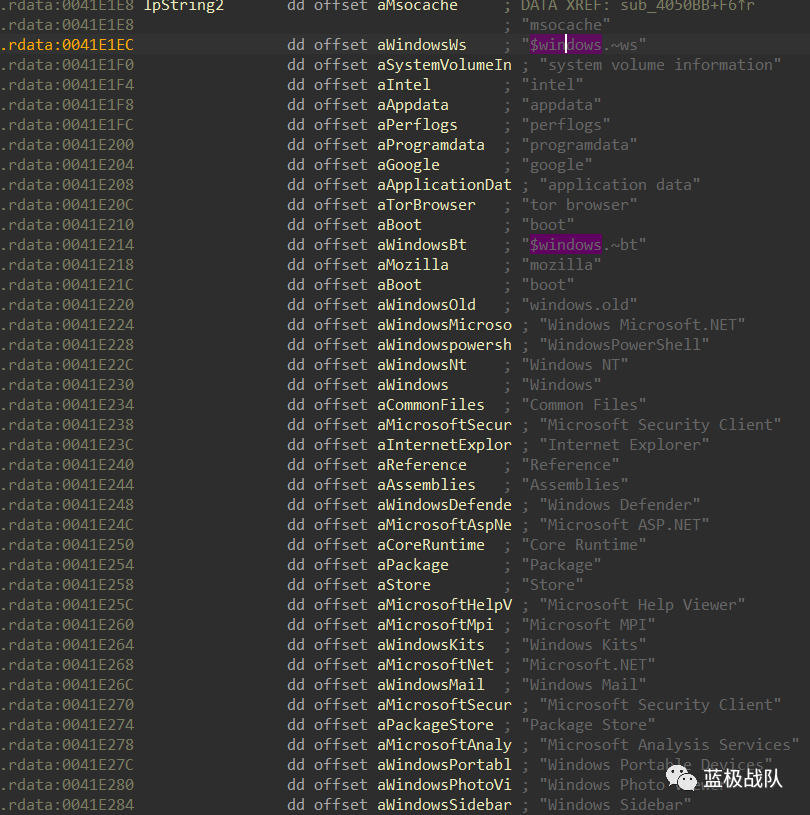Image resolution: width=810 pixels, height=815 pixels.
Task: Click the aApplicationDat offset name
Action: [x=444, y=185]
